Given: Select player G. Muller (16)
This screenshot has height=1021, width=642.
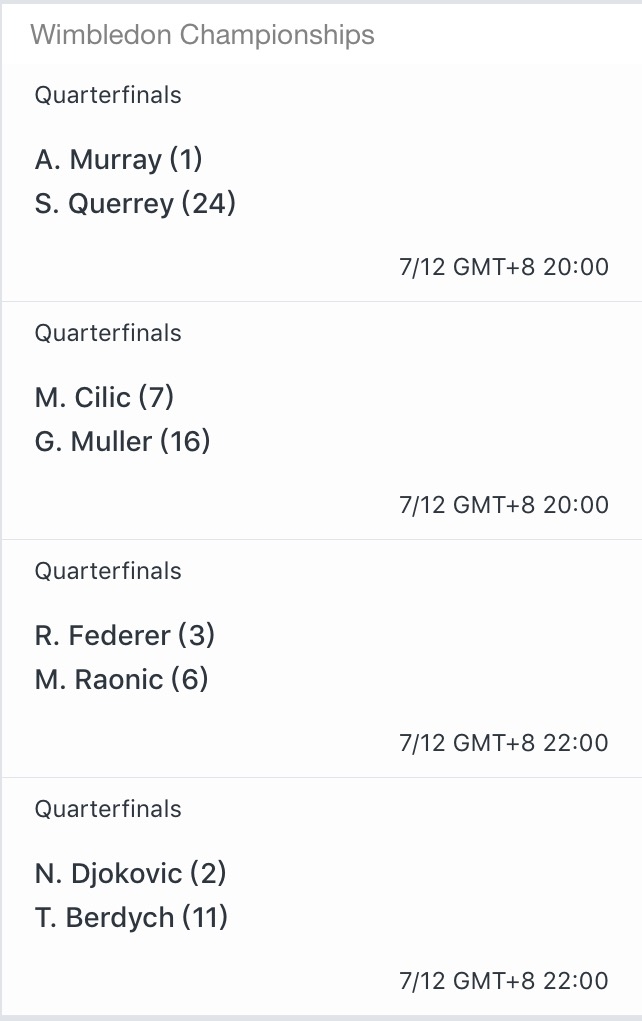Looking at the screenshot, I should tap(122, 442).
